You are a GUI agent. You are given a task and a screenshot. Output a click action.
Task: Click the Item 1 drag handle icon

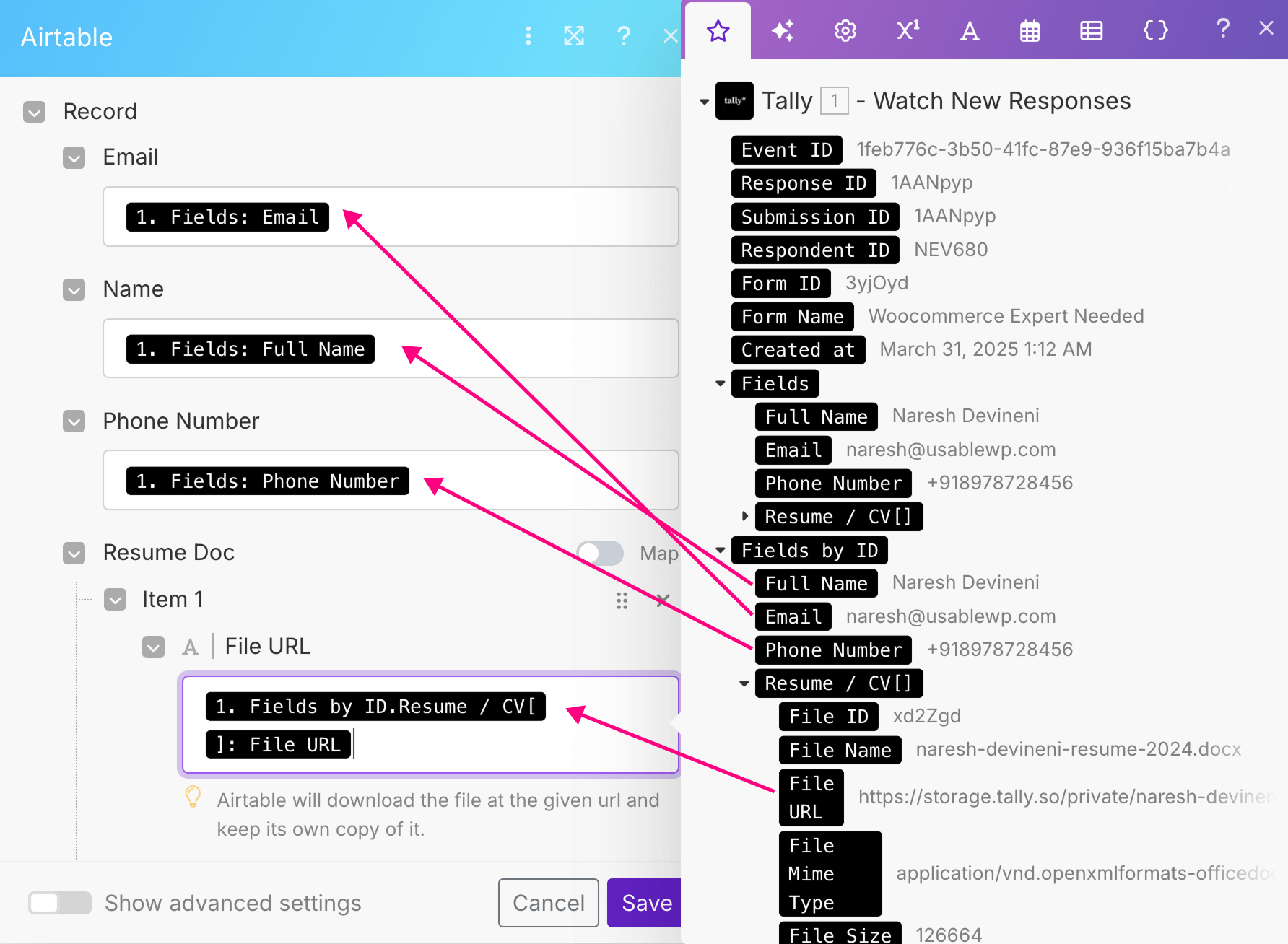pyautogui.click(x=622, y=600)
